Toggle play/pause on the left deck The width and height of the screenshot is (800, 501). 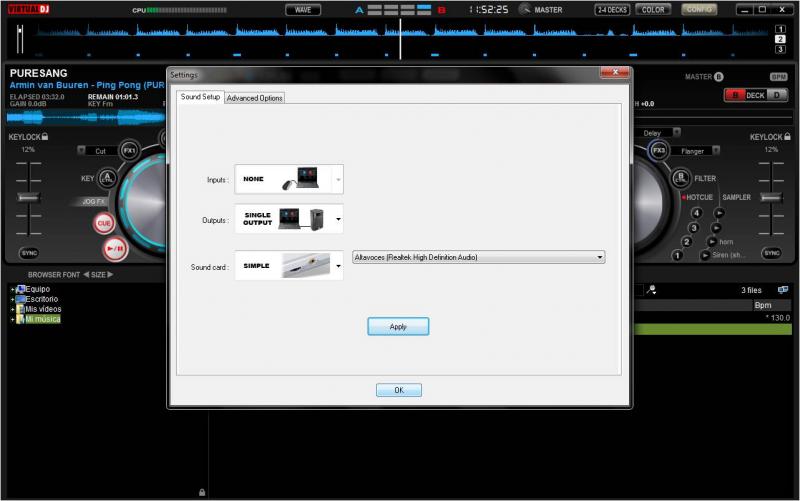(115, 249)
